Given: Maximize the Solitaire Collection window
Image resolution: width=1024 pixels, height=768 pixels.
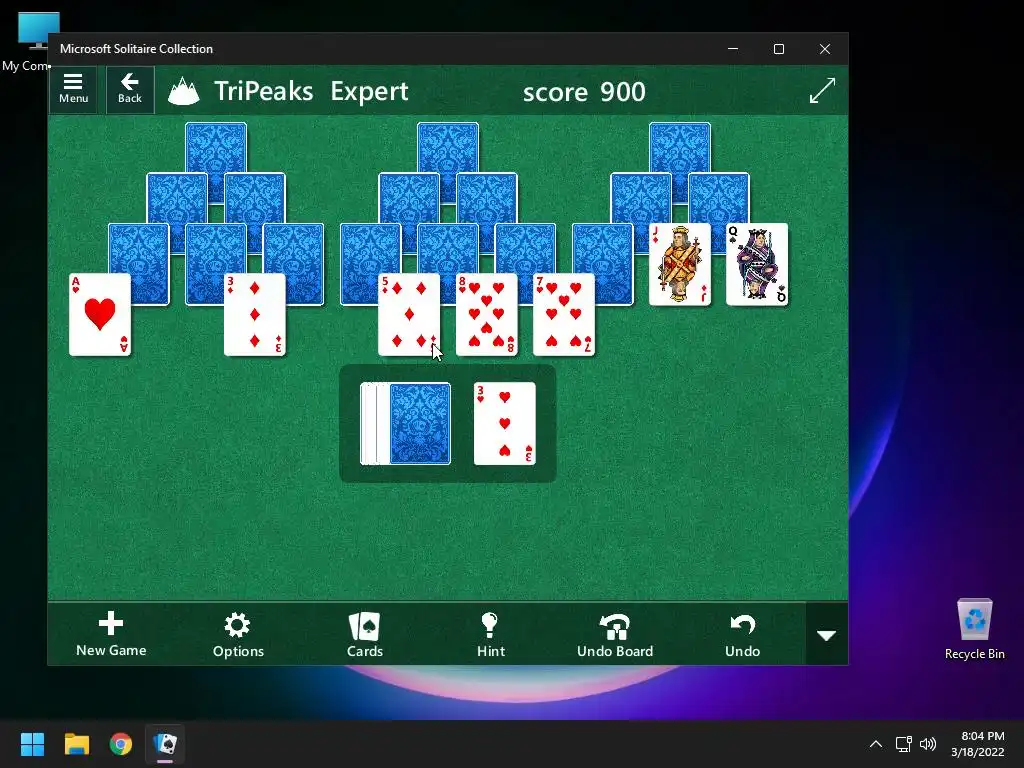Looking at the screenshot, I should 778,49.
